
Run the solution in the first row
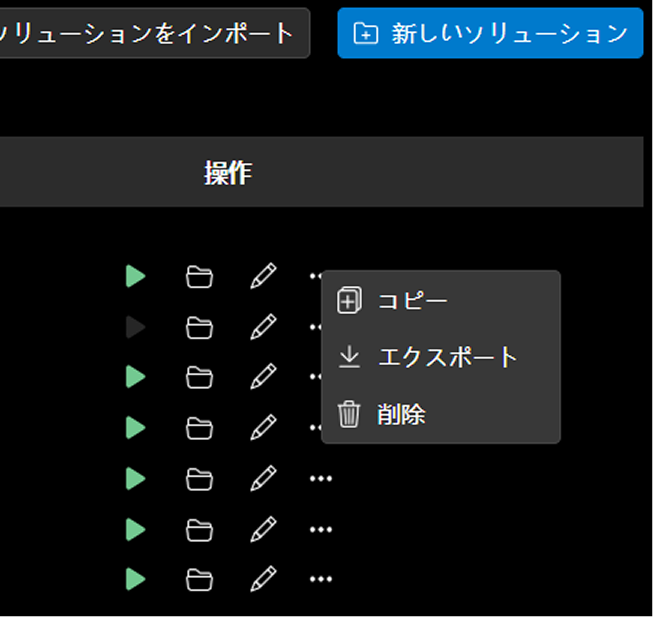(x=136, y=276)
